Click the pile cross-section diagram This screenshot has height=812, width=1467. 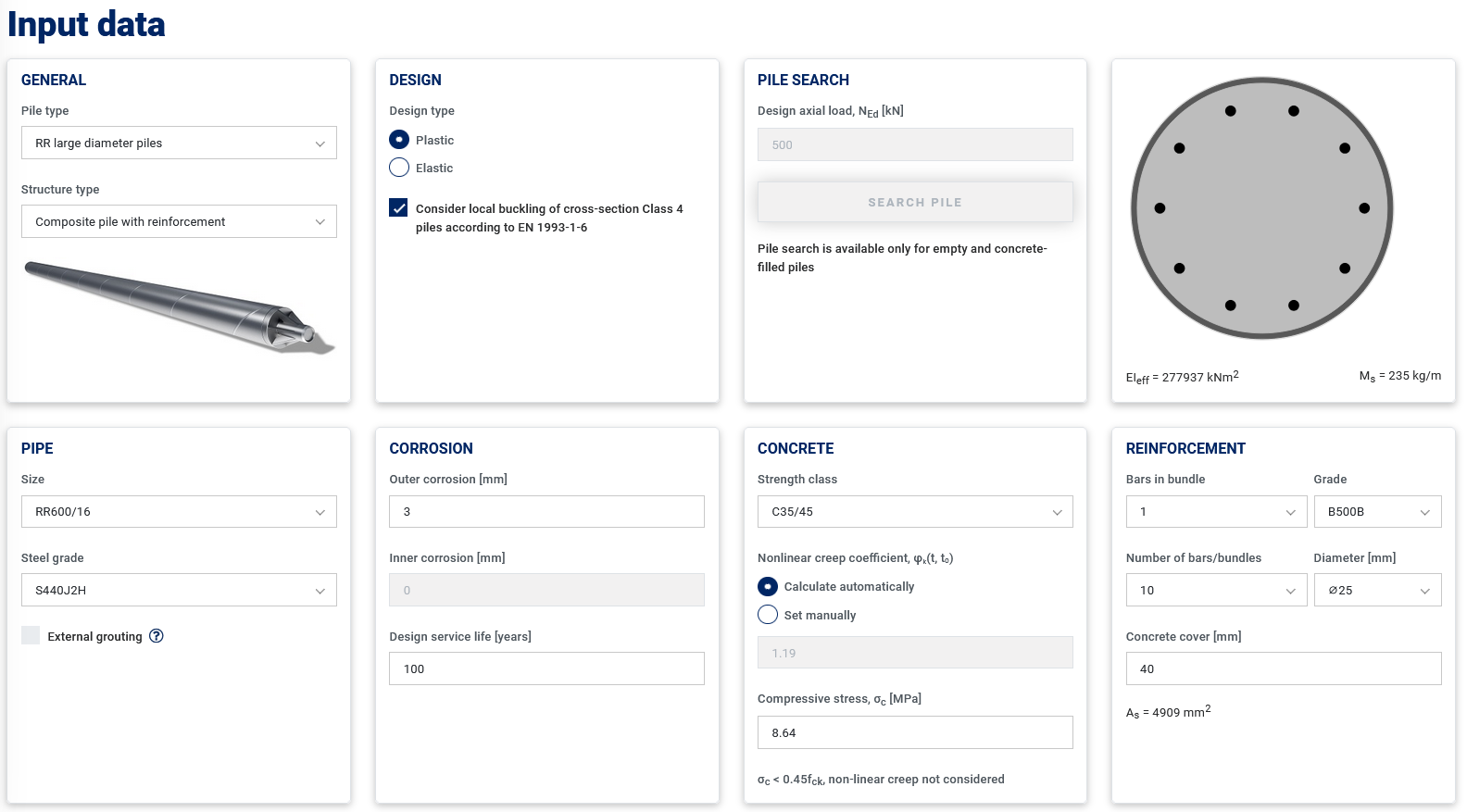point(1261,208)
